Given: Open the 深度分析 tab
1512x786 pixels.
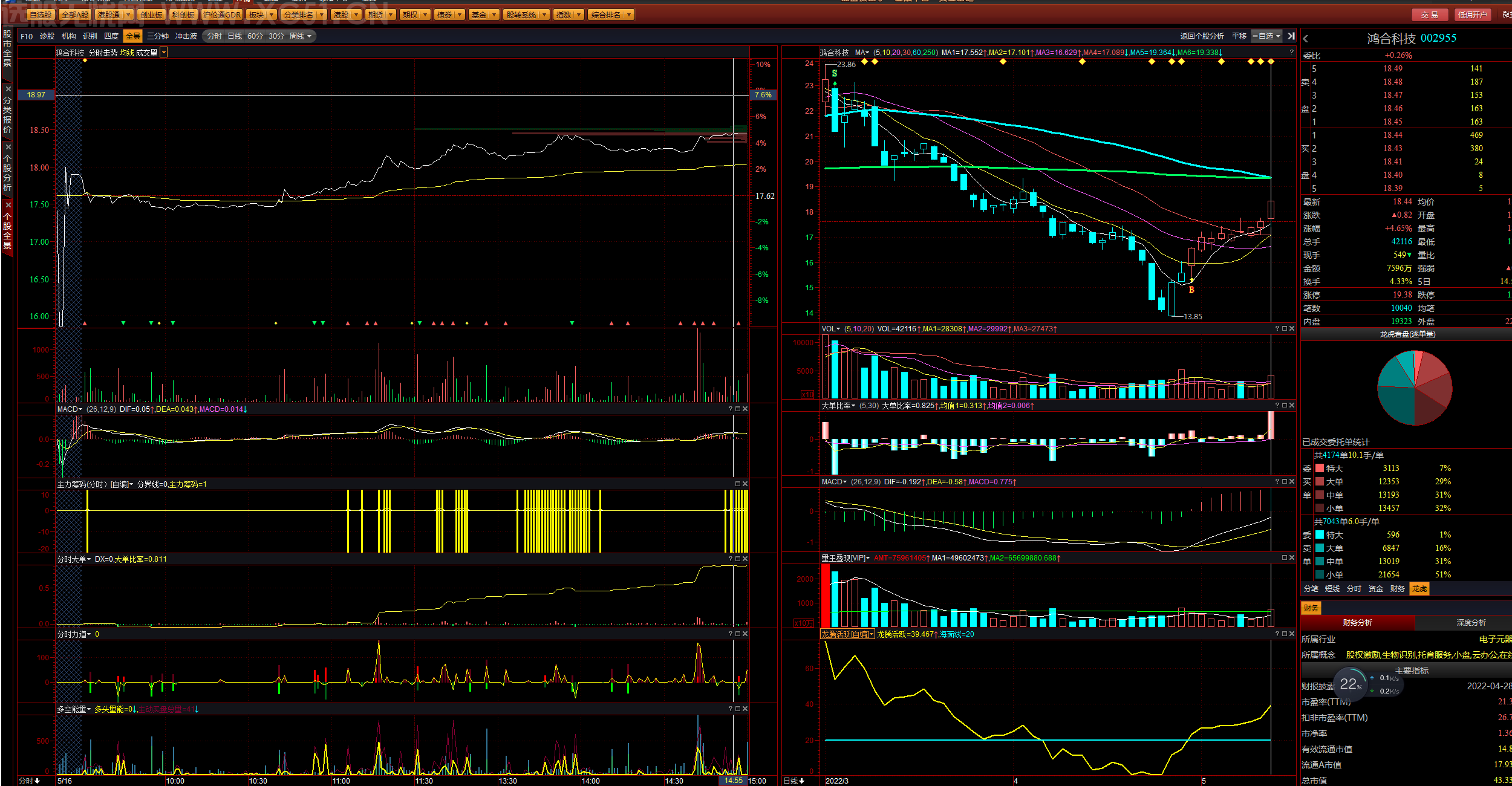Looking at the screenshot, I should pyautogui.click(x=1471, y=623).
